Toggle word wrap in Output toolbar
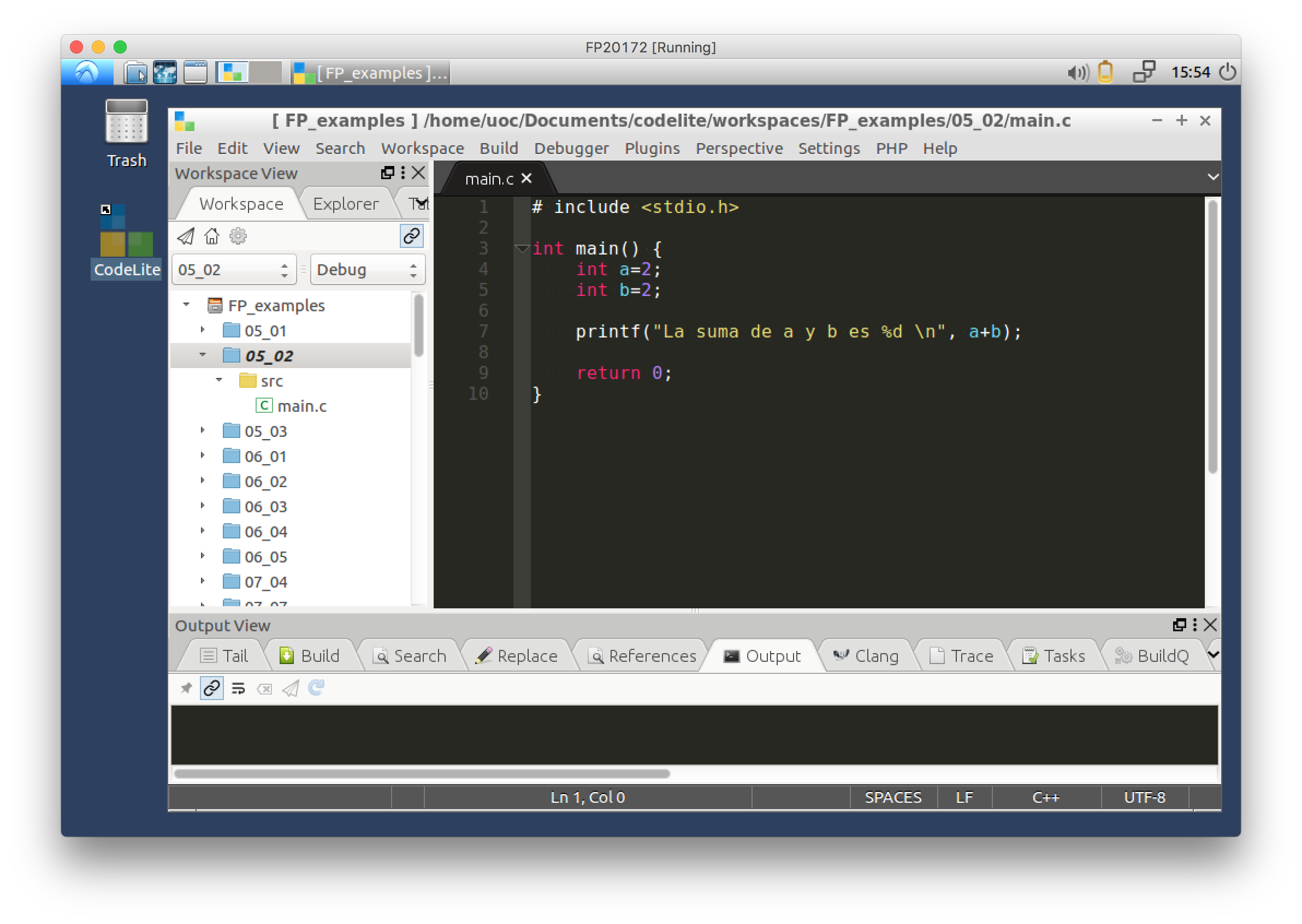 (238, 689)
